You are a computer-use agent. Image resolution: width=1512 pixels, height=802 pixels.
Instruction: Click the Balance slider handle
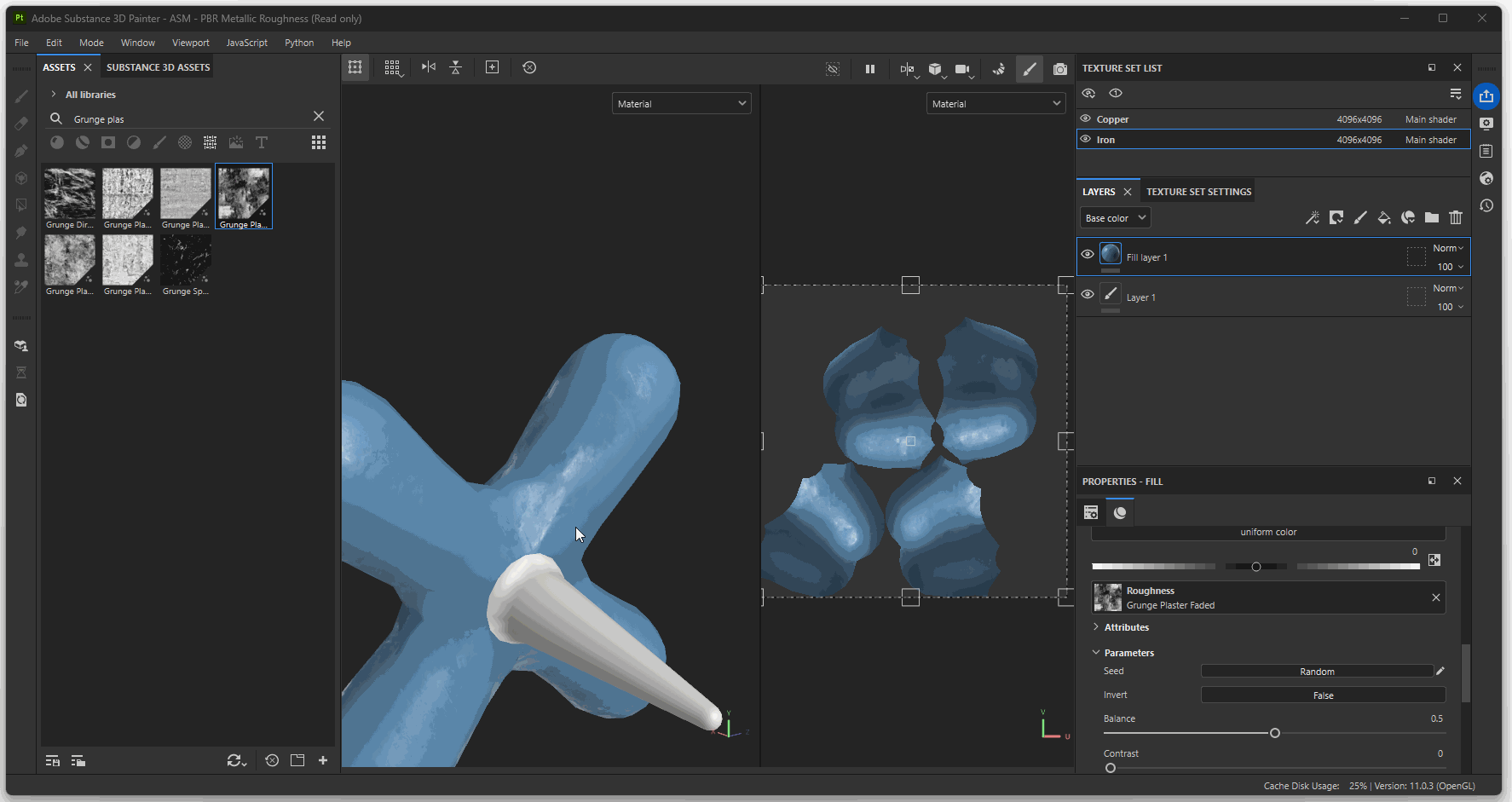click(x=1275, y=733)
